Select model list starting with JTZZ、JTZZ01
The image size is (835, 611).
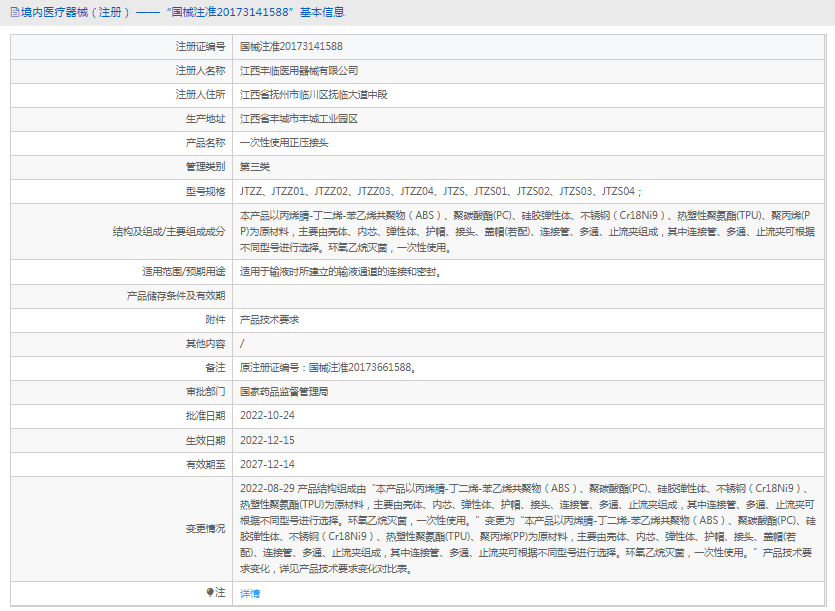click(440, 191)
